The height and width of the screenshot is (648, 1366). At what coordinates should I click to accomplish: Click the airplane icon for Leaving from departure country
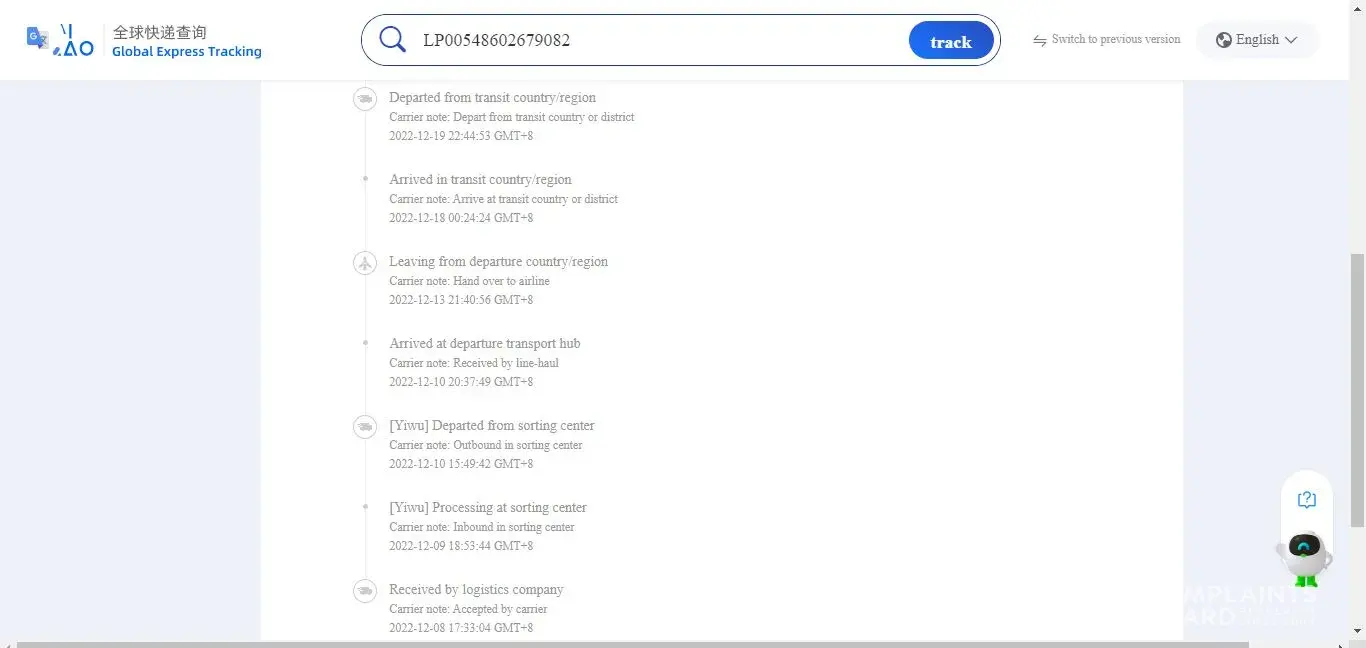click(x=365, y=262)
